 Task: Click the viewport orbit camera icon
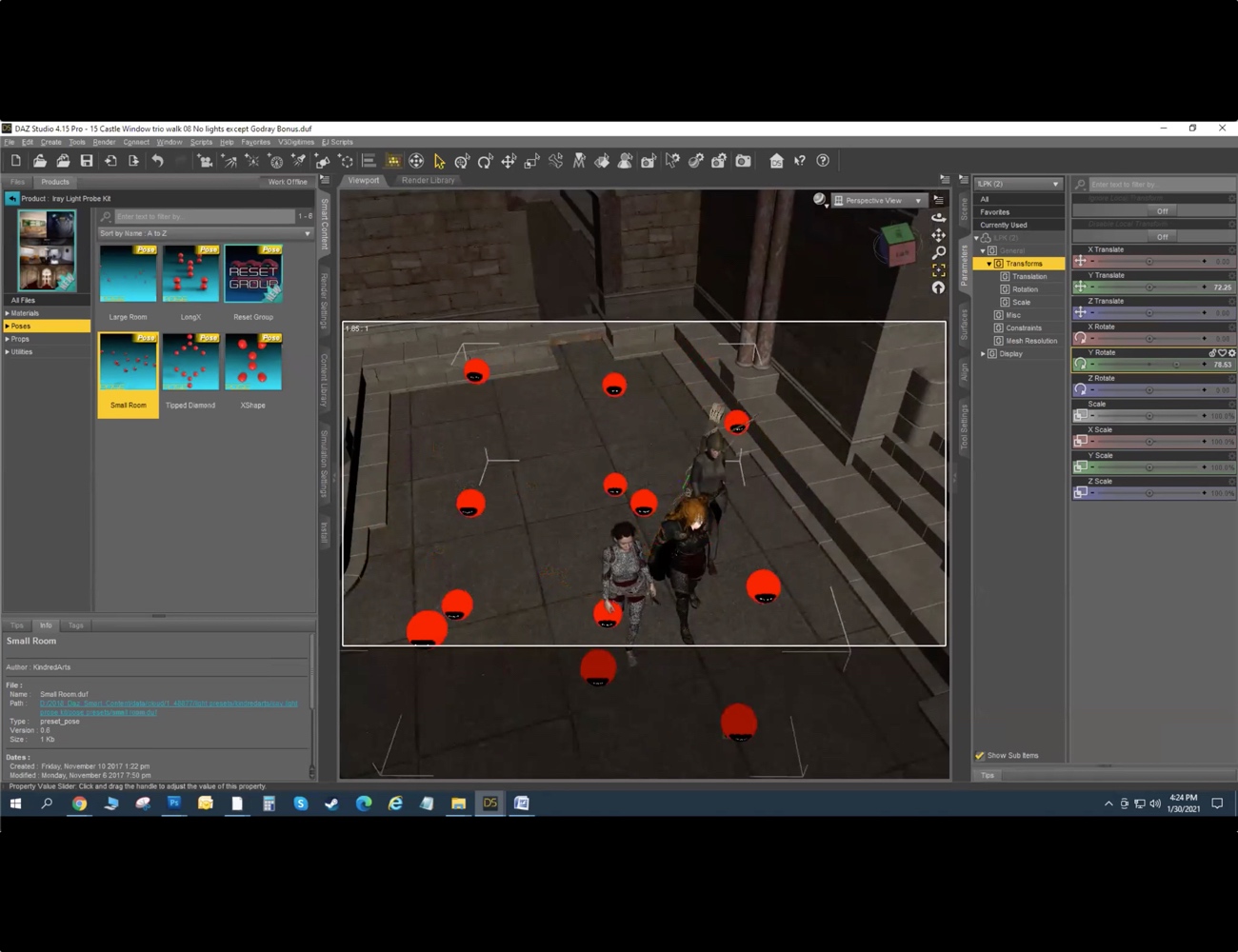pyautogui.click(x=938, y=218)
